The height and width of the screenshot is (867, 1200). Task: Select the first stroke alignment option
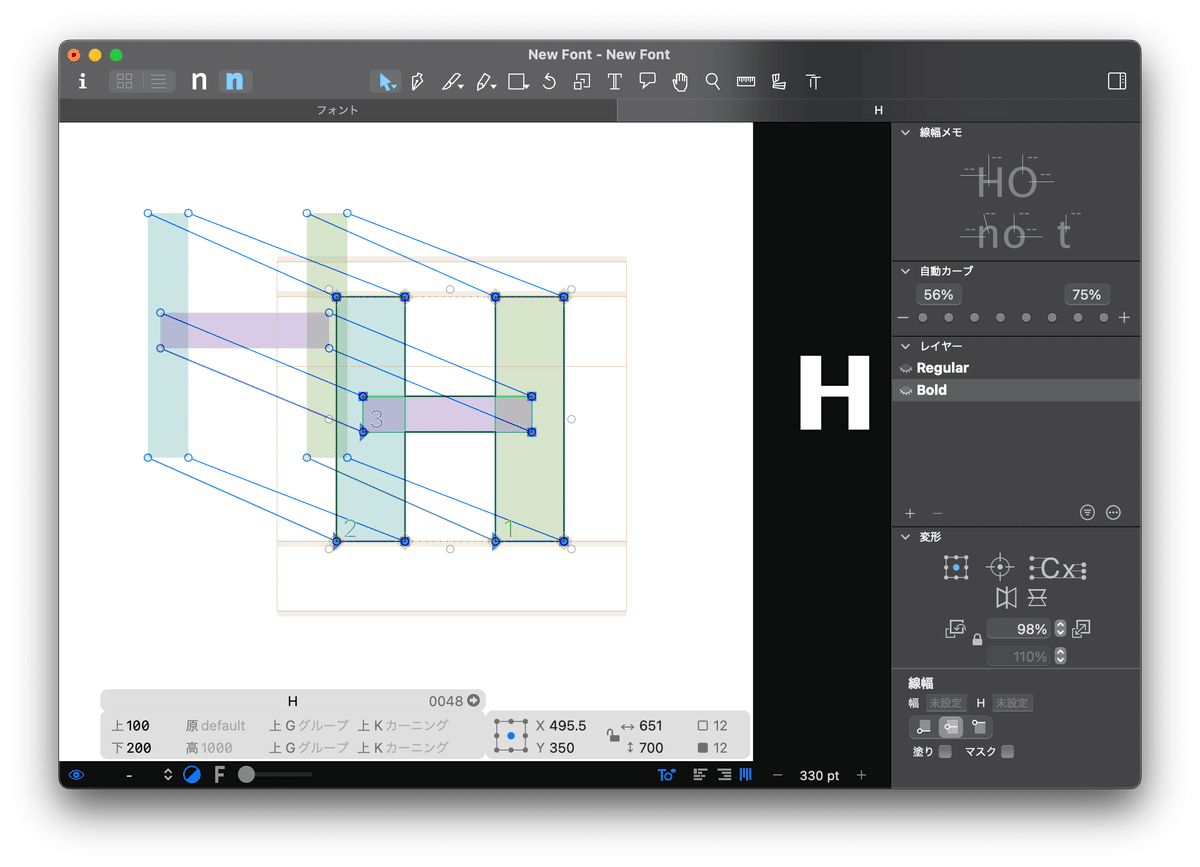pyautogui.click(x=923, y=727)
